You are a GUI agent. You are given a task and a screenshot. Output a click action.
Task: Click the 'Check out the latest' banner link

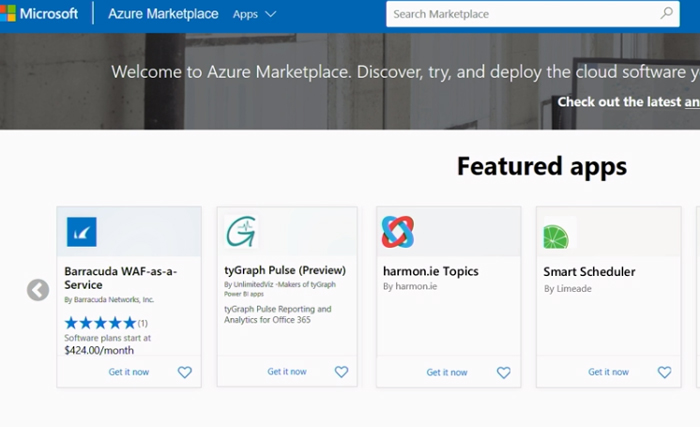point(629,102)
